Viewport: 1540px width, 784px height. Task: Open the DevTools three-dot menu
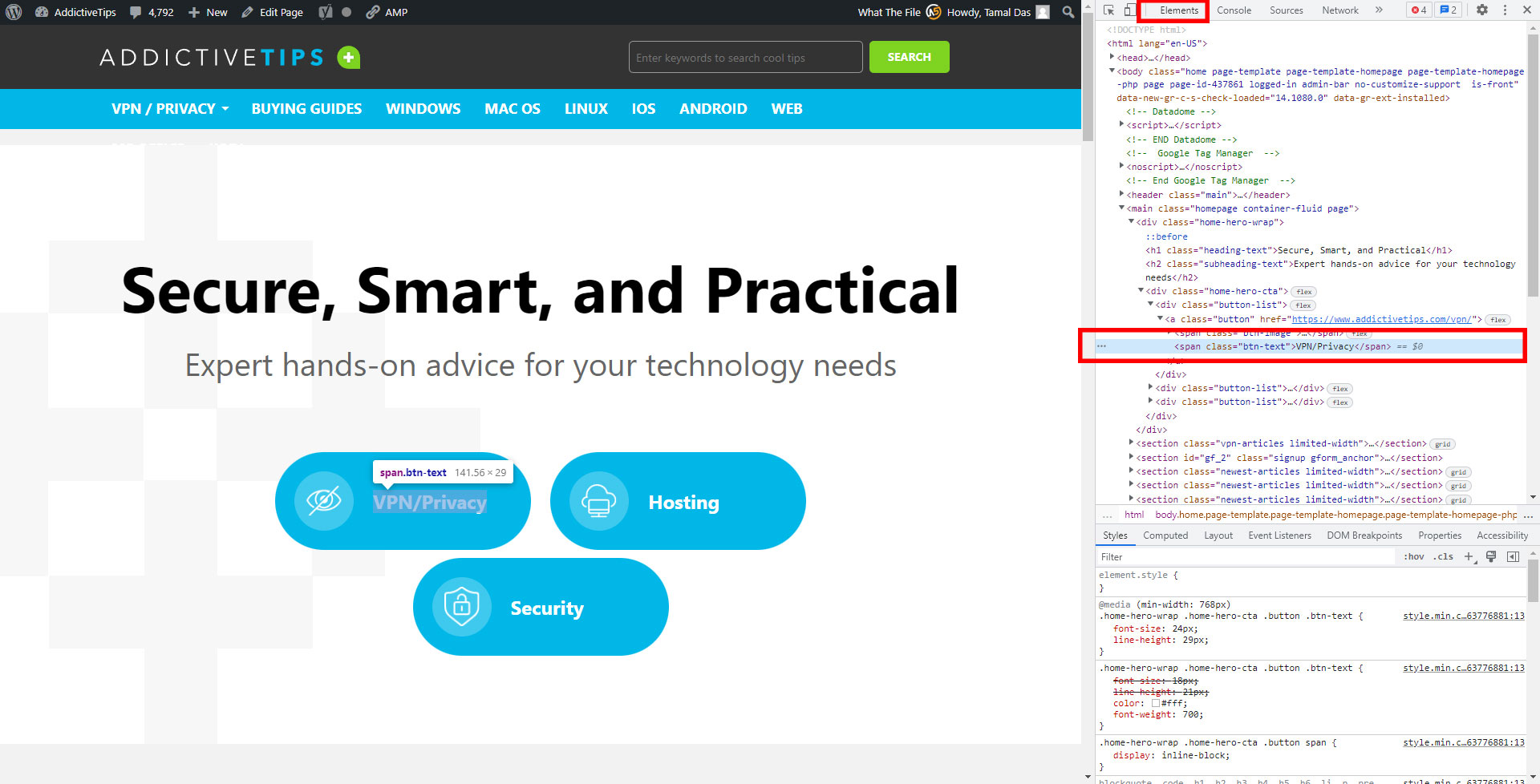(1505, 10)
